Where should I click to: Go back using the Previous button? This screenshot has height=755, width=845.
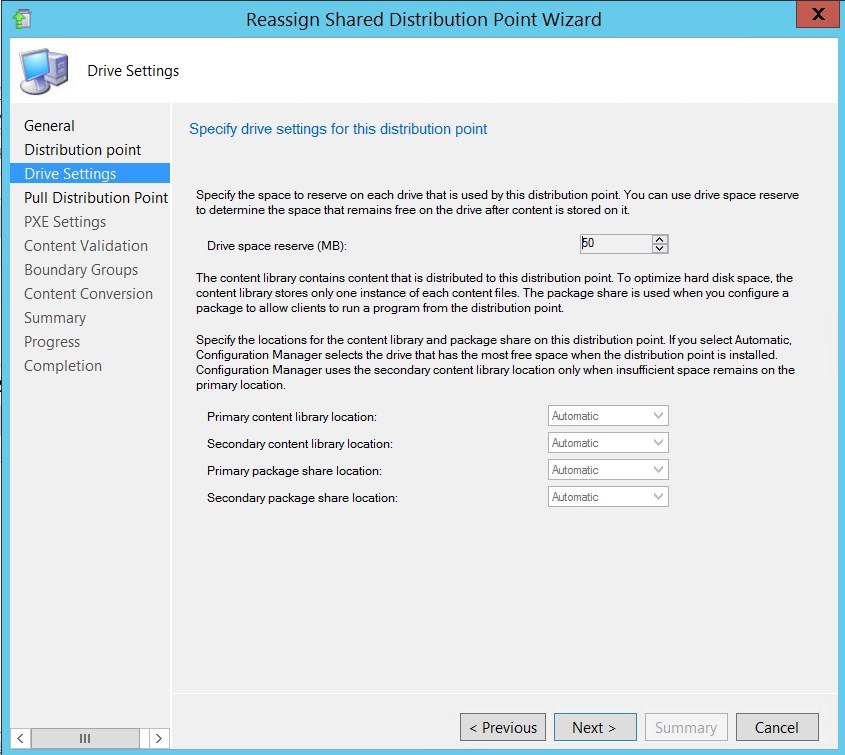[x=502, y=727]
